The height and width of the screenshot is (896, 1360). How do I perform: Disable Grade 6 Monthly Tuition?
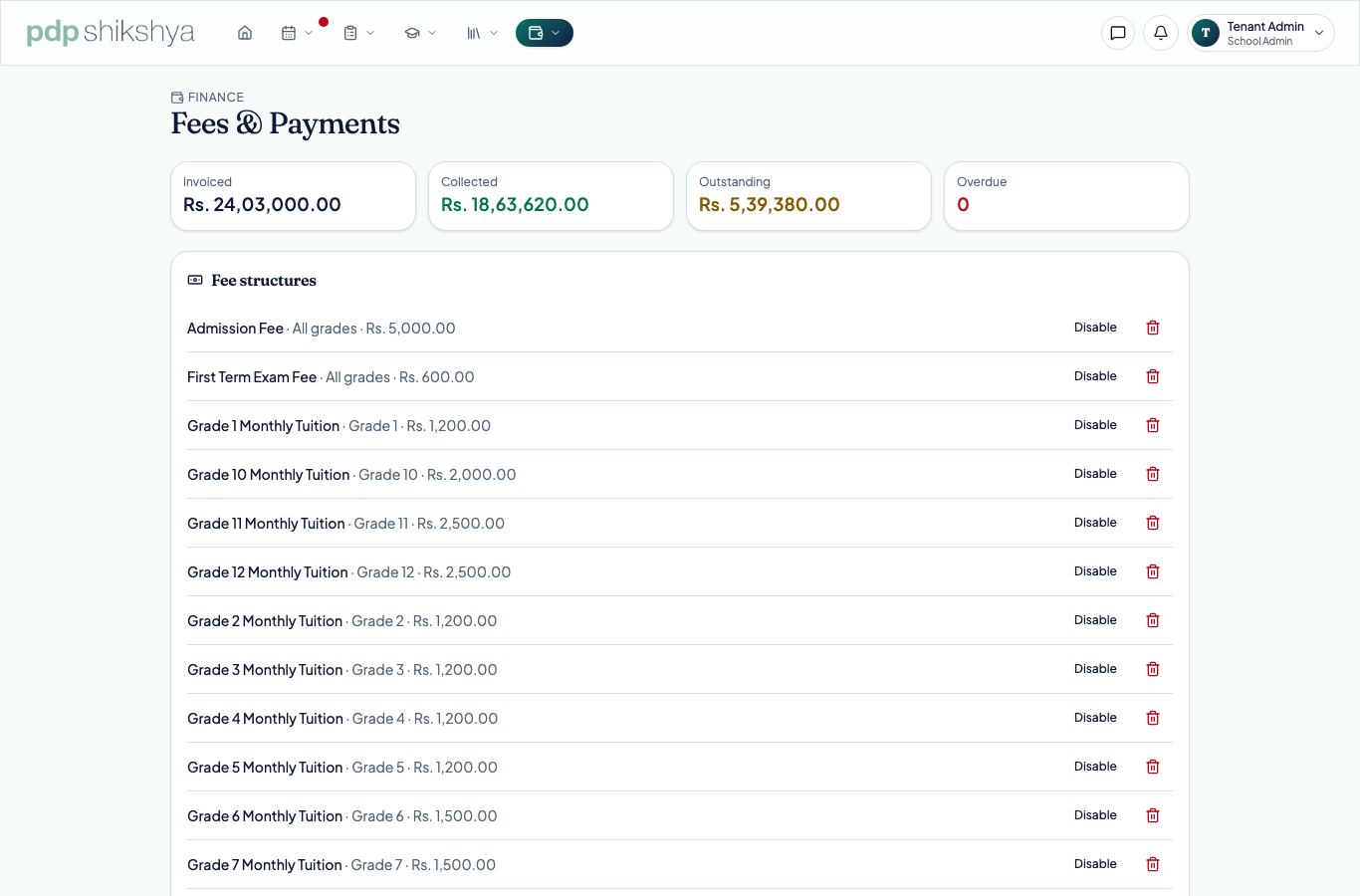tap(1095, 815)
